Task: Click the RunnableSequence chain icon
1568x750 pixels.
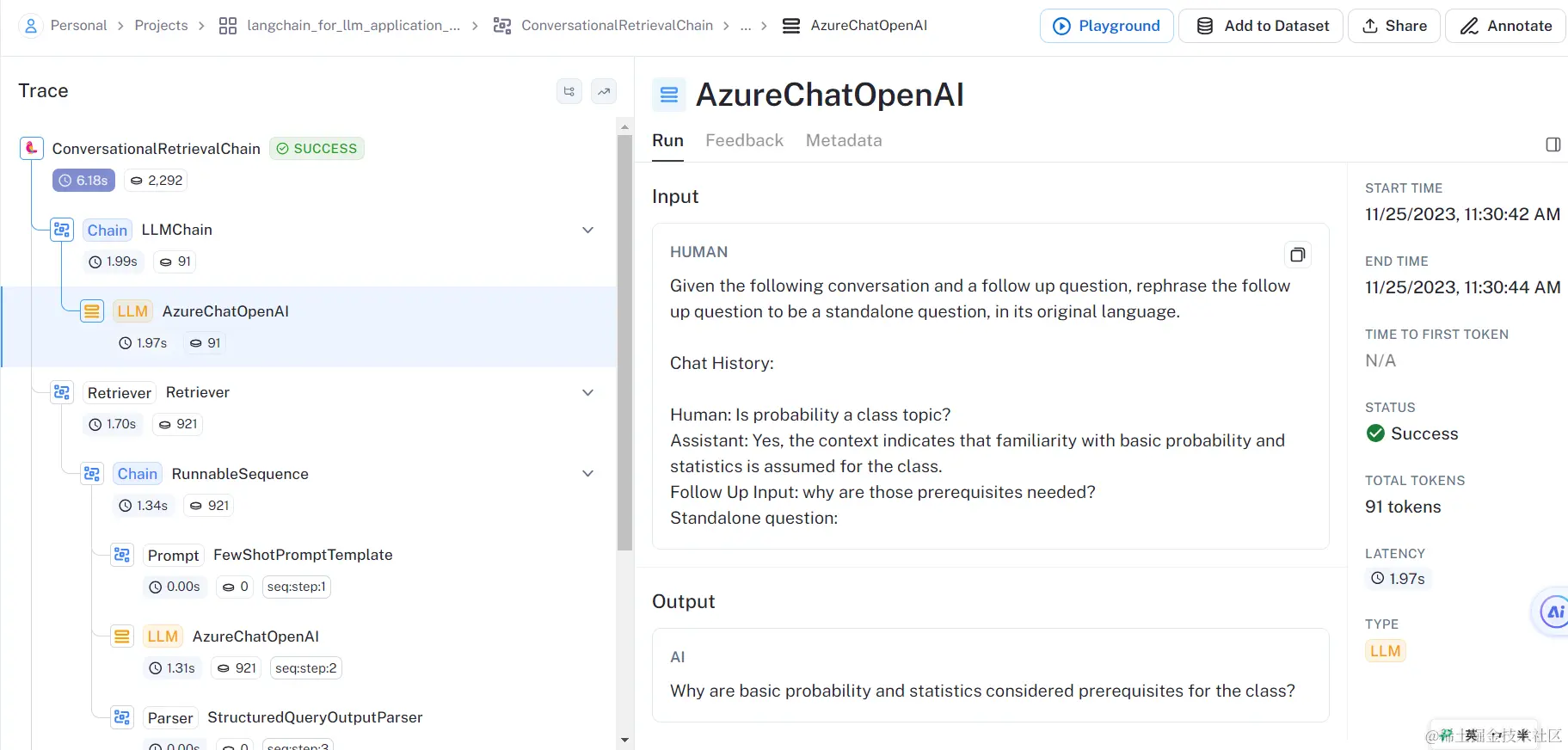Action: [x=92, y=474]
